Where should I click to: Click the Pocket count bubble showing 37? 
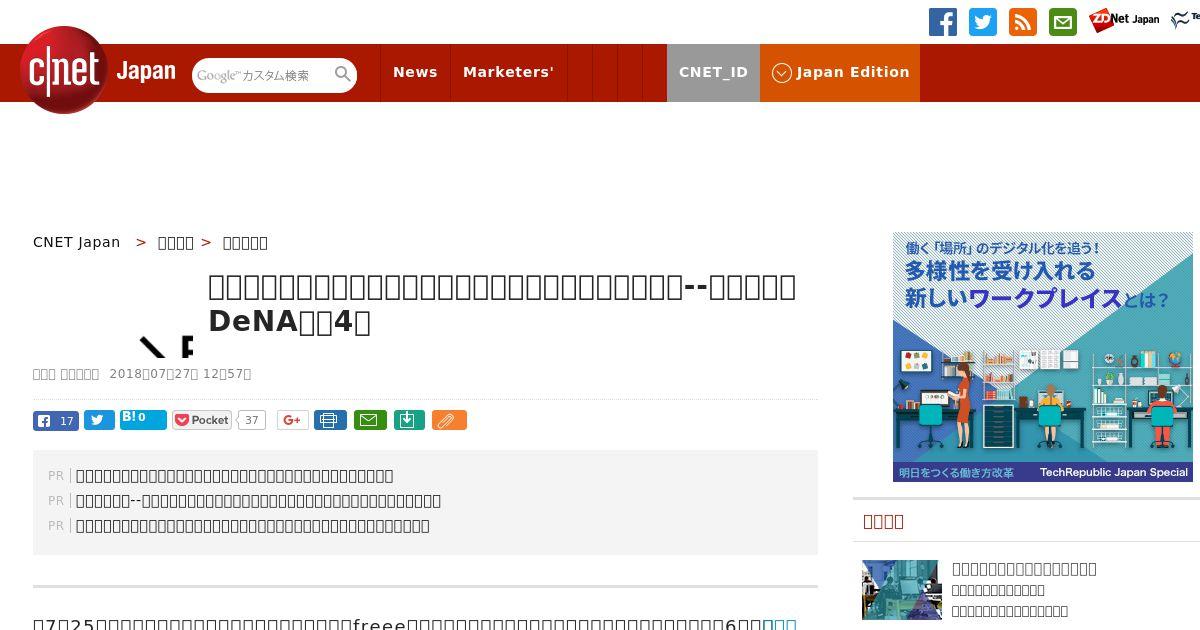252,420
